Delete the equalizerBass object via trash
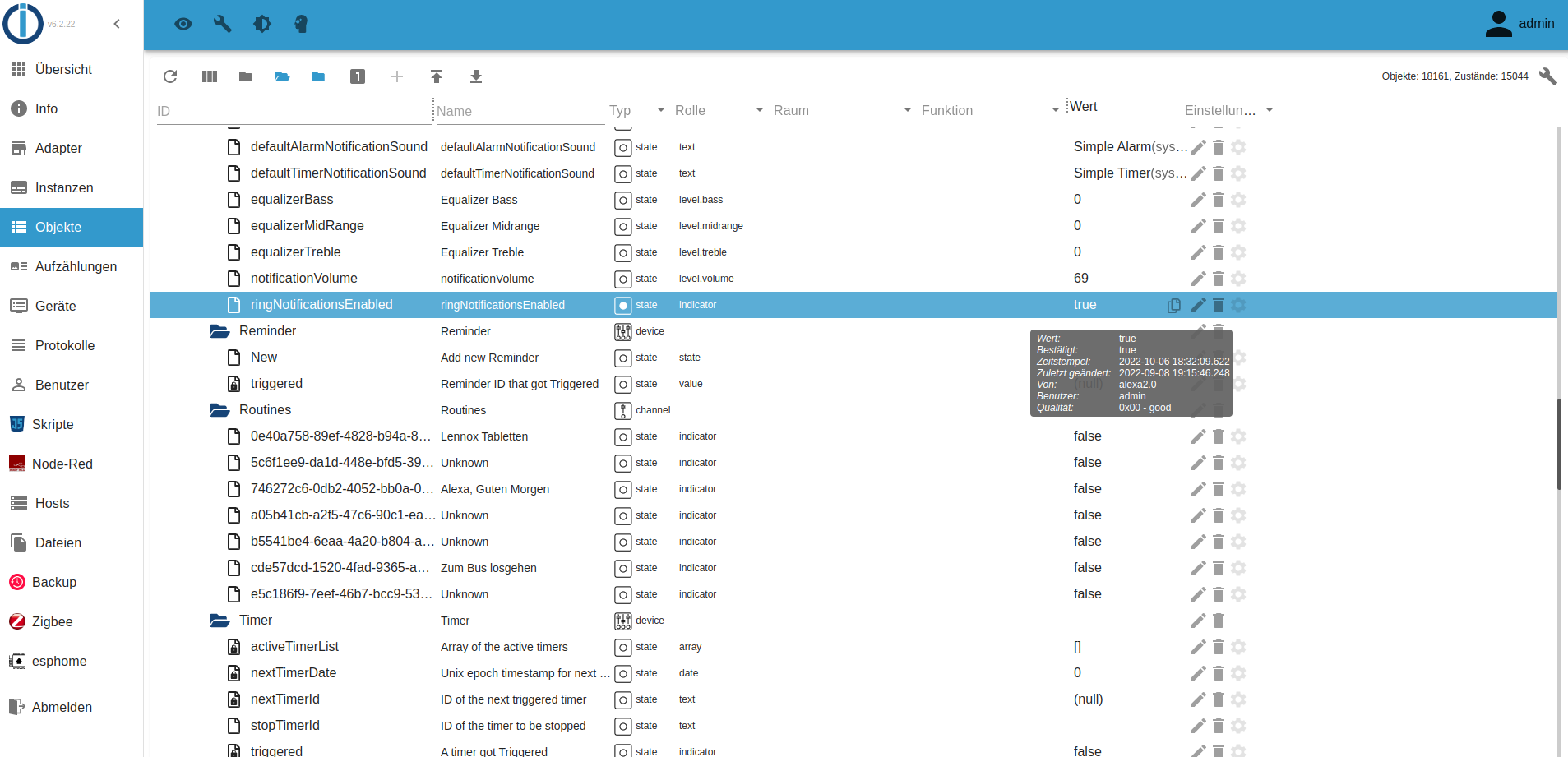The height and width of the screenshot is (757, 1568). pyautogui.click(x=1219, y=200)
